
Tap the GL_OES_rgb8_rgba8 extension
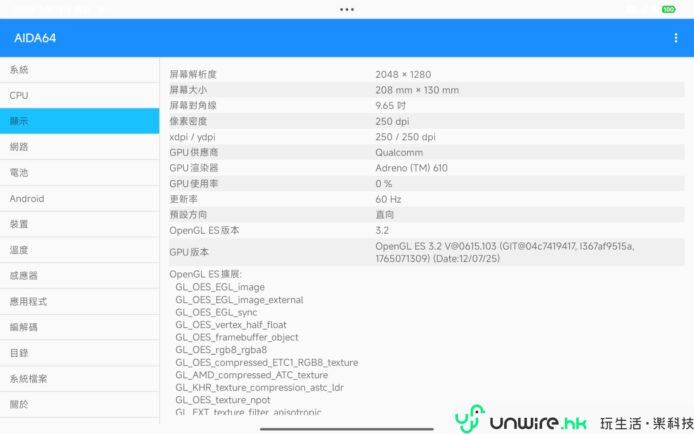point(221,350)
